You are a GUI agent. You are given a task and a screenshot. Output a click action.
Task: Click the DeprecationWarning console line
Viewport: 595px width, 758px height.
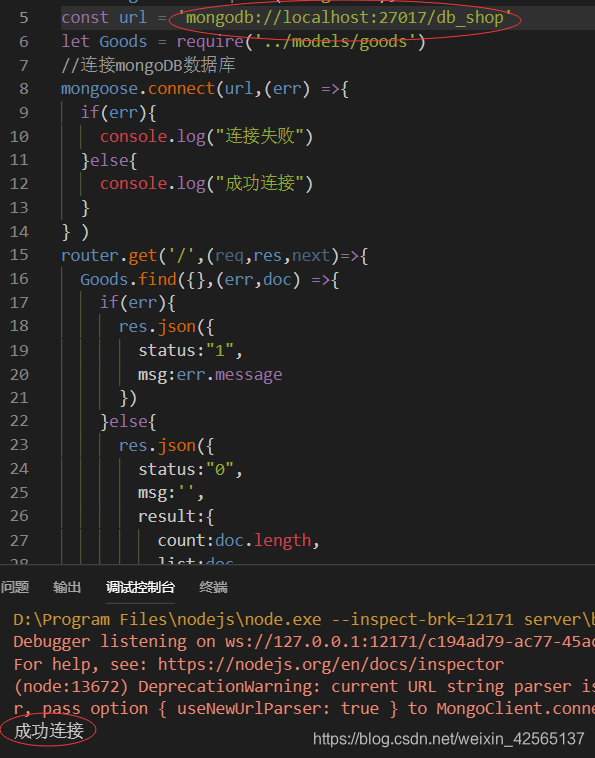pyautogui.click(x=304, y=686)
